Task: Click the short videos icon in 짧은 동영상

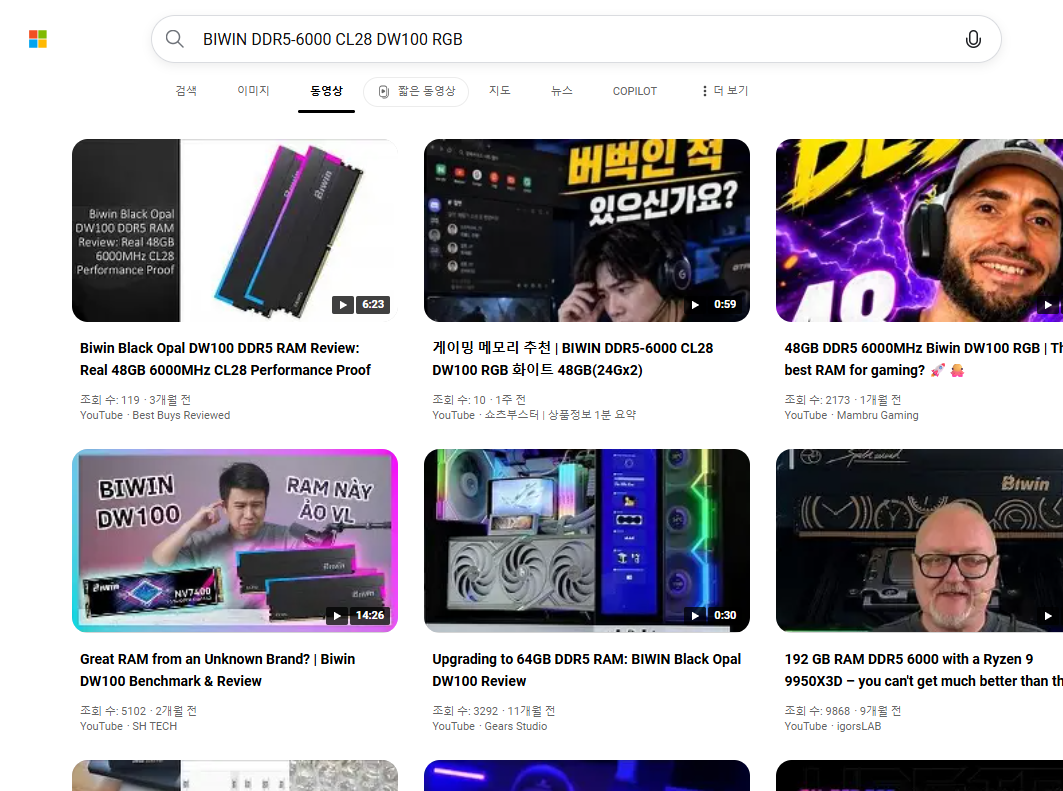Action: click(384, 92)
